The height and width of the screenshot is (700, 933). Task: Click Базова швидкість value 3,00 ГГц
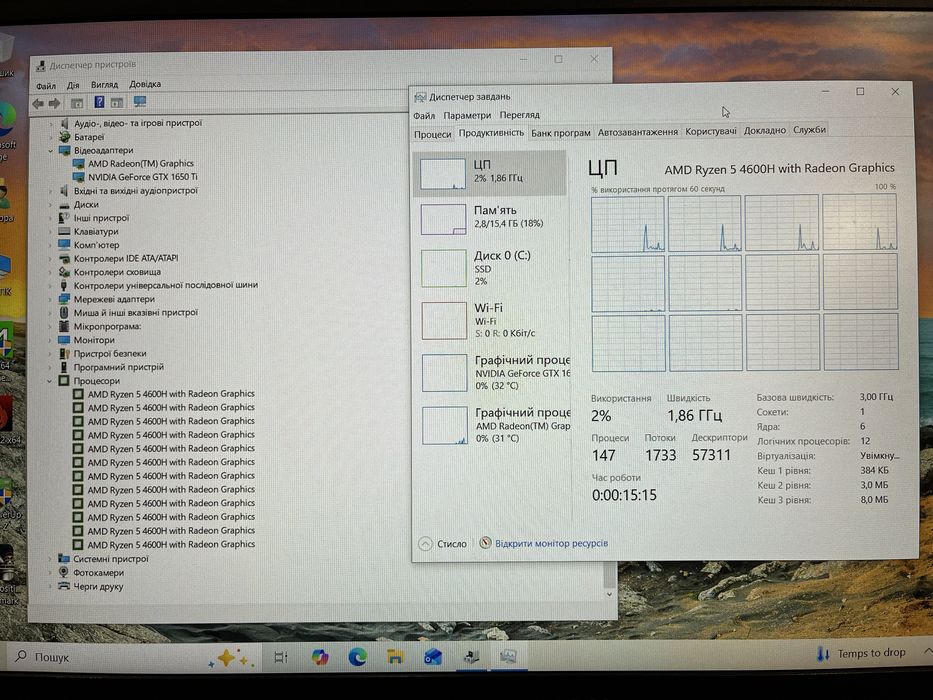tap(876, 397)
